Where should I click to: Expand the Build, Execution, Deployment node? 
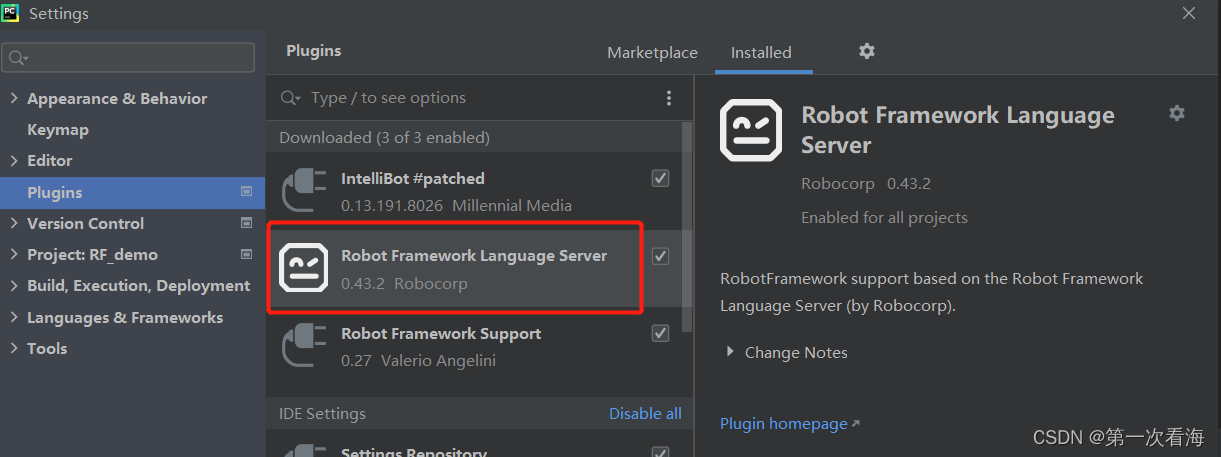tap(14, 285)
